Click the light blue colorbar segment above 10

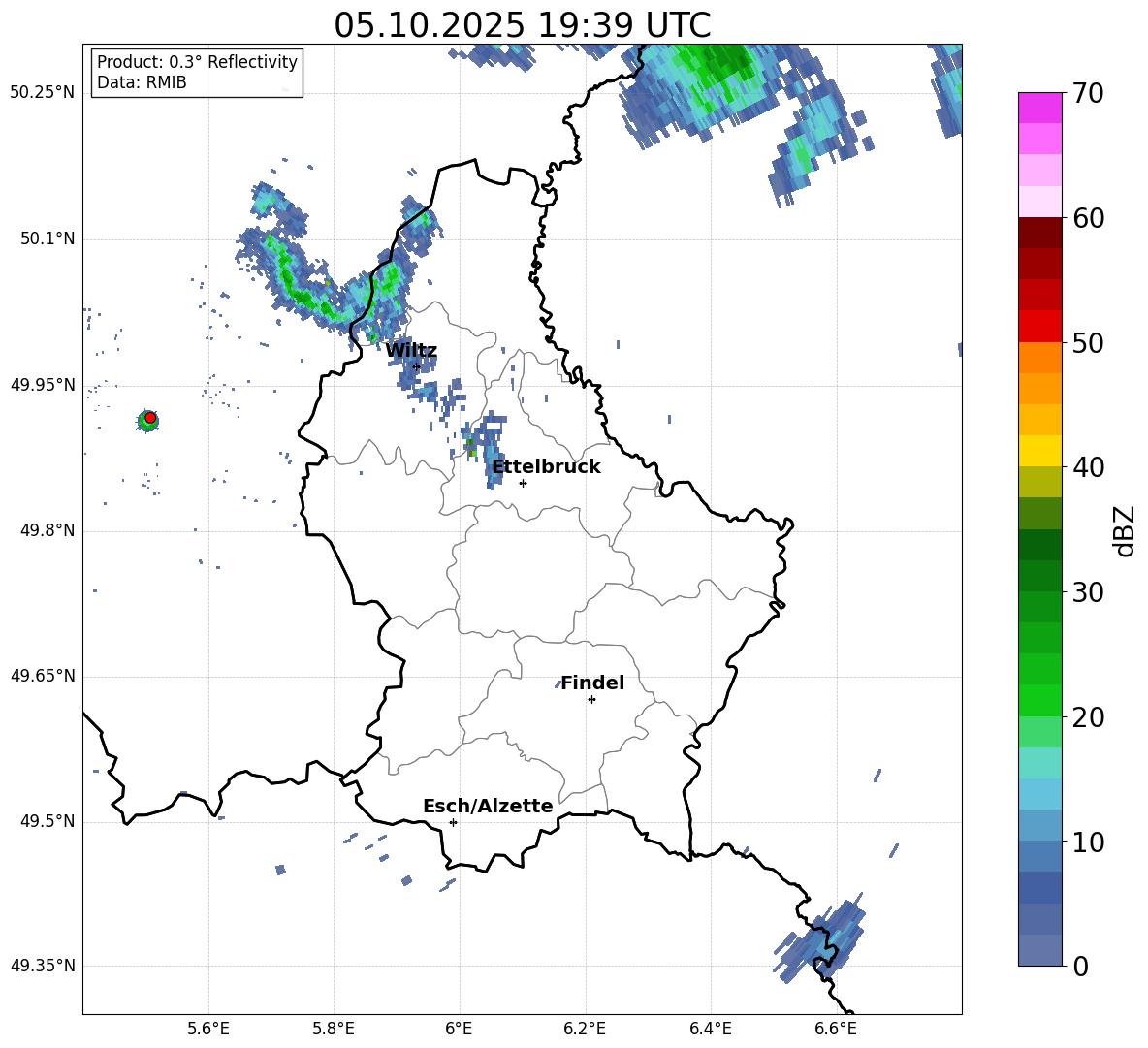(1039, 825)
